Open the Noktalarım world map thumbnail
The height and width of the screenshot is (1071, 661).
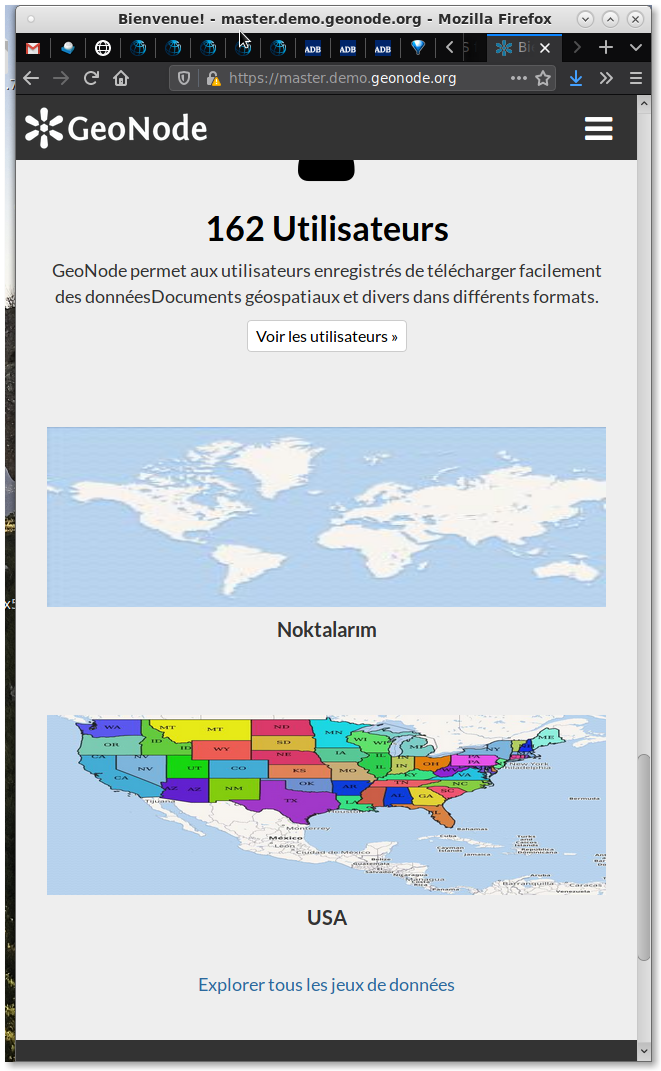coord(326,517)
